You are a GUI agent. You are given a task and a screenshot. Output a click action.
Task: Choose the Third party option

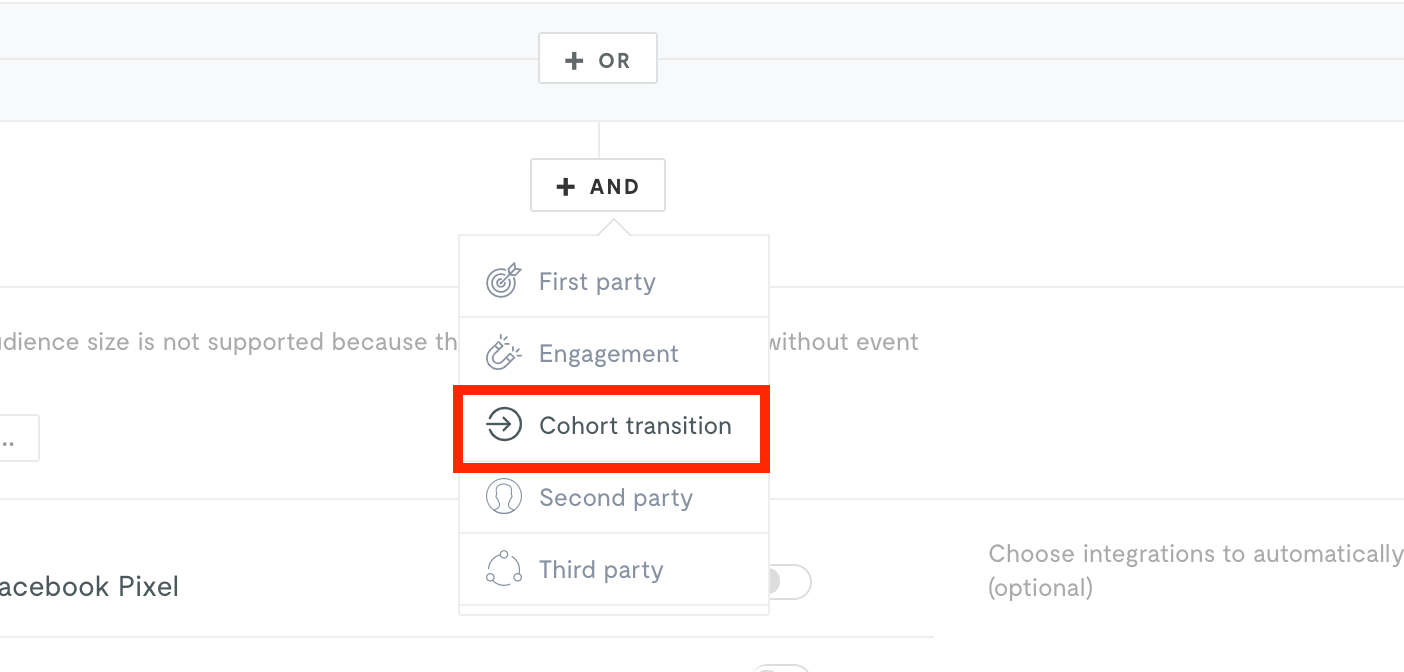[614, 570]
